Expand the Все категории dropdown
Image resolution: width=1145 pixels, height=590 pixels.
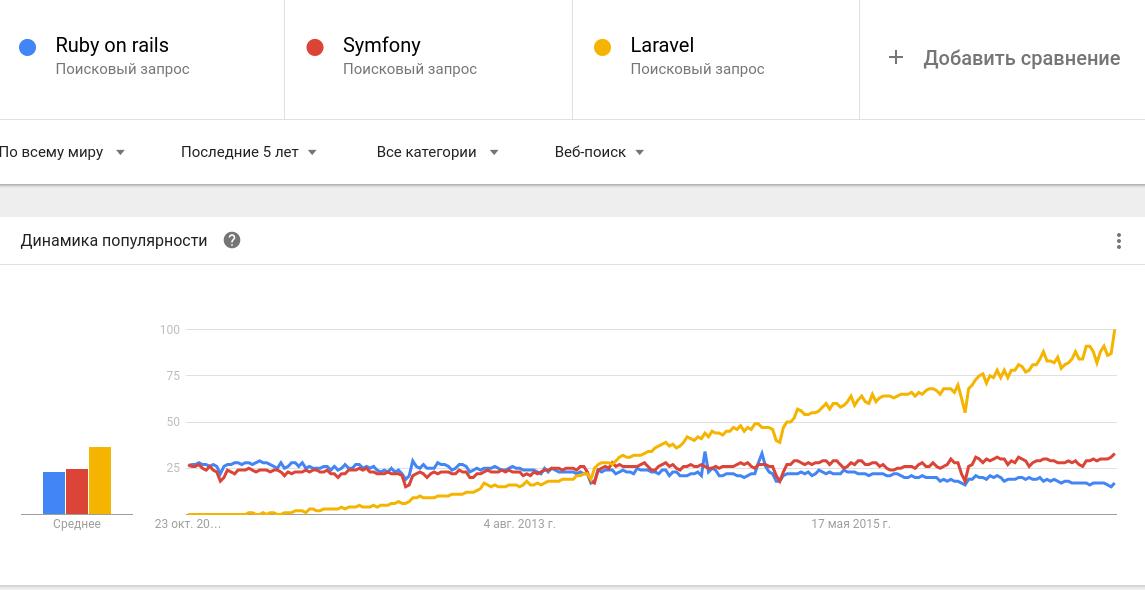click(437, 152)
